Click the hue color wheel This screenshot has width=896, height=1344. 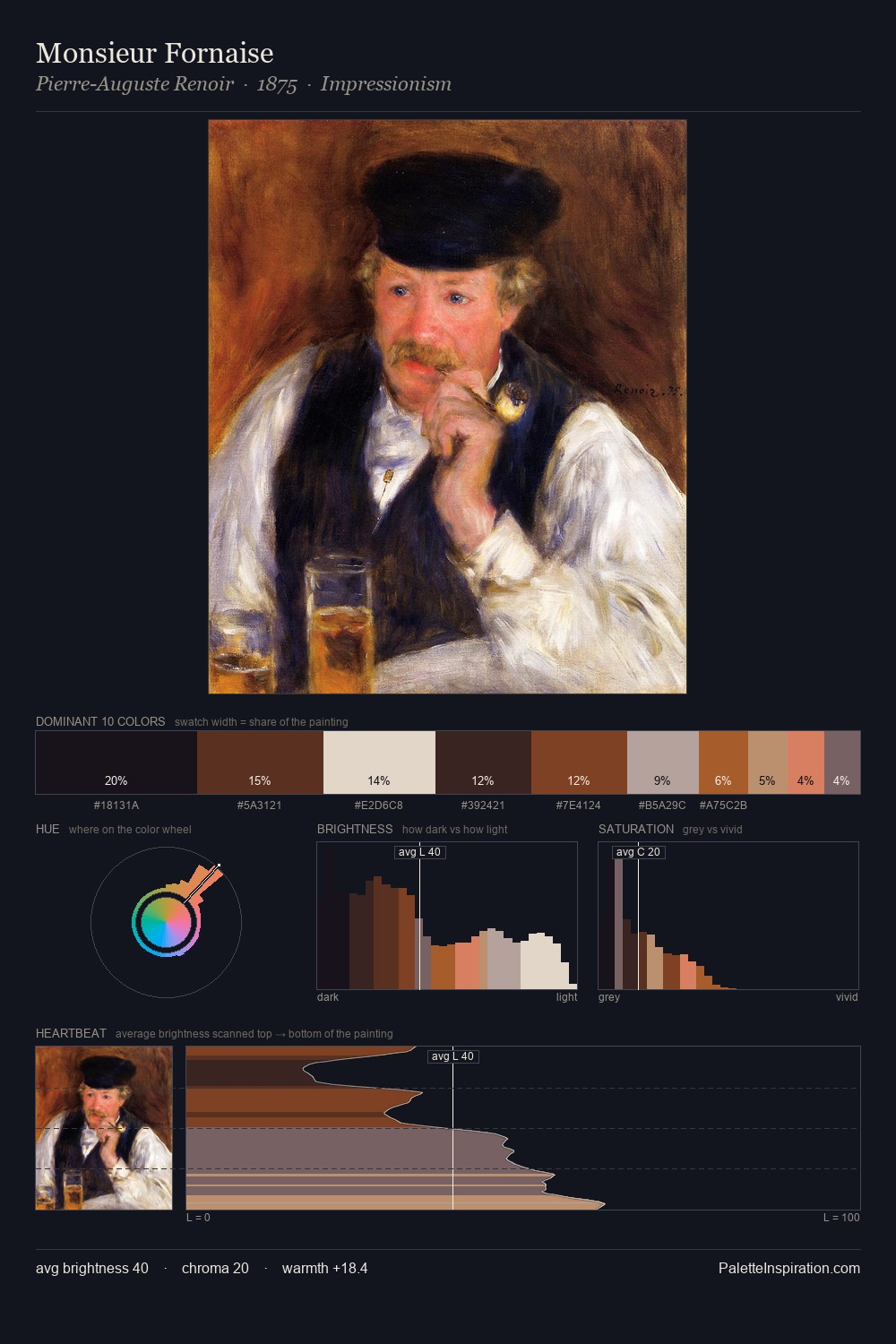pyautogui.click(x=166, y=922)
